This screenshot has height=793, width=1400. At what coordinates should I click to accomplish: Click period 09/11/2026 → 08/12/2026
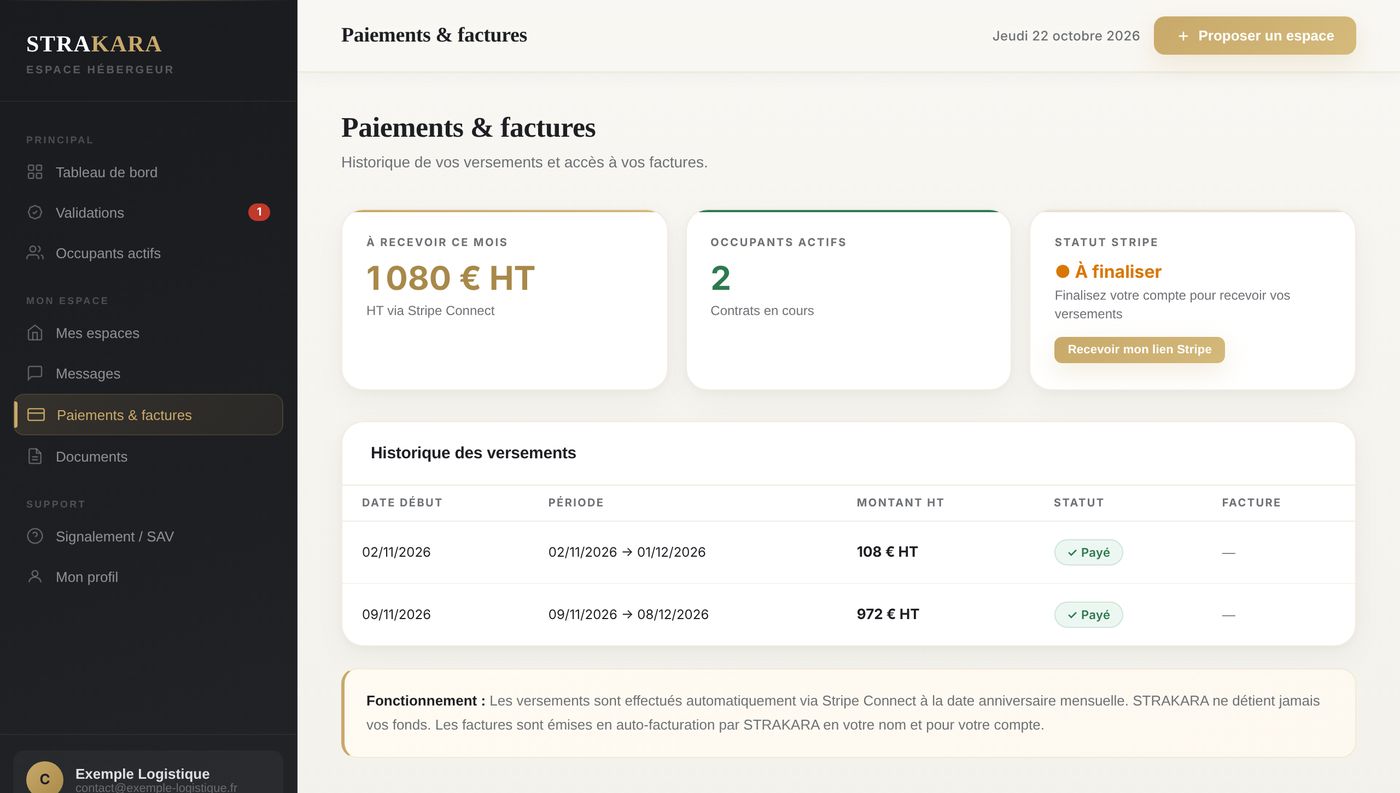click(x=628, y=615)
